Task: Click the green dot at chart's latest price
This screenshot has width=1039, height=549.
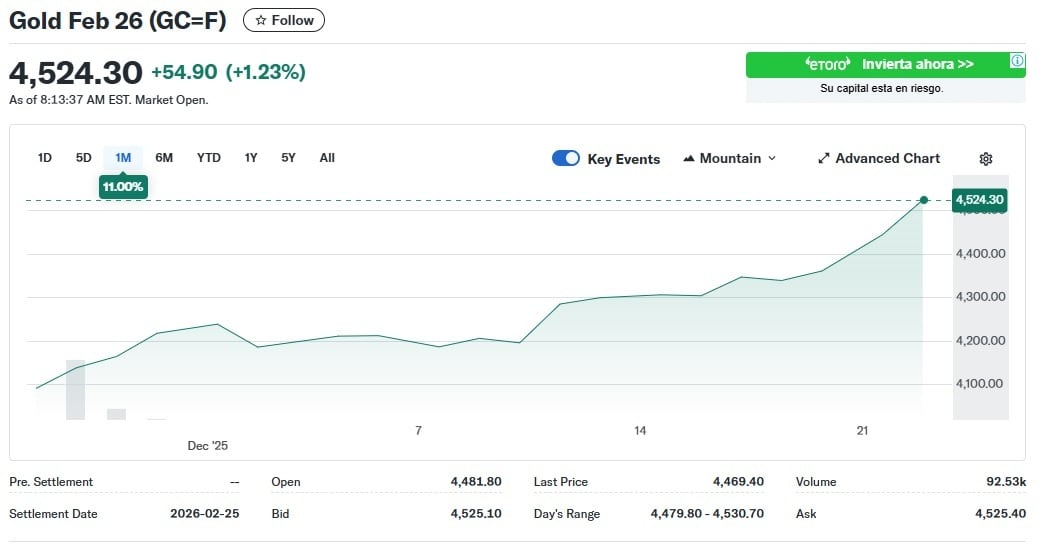Action: (x=923, y=200)
